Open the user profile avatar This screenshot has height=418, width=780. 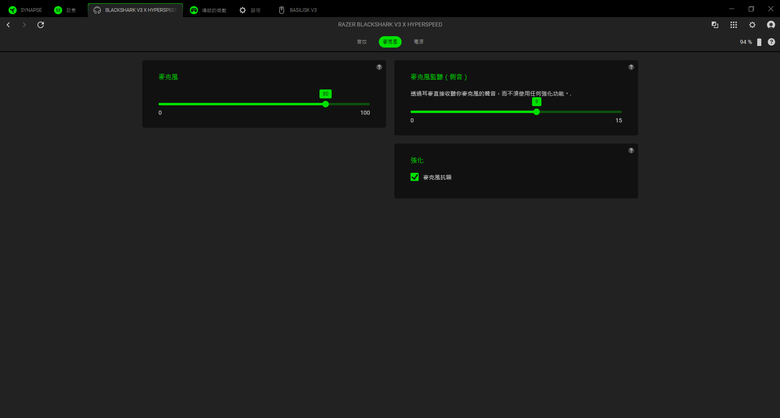coord(771,25)
